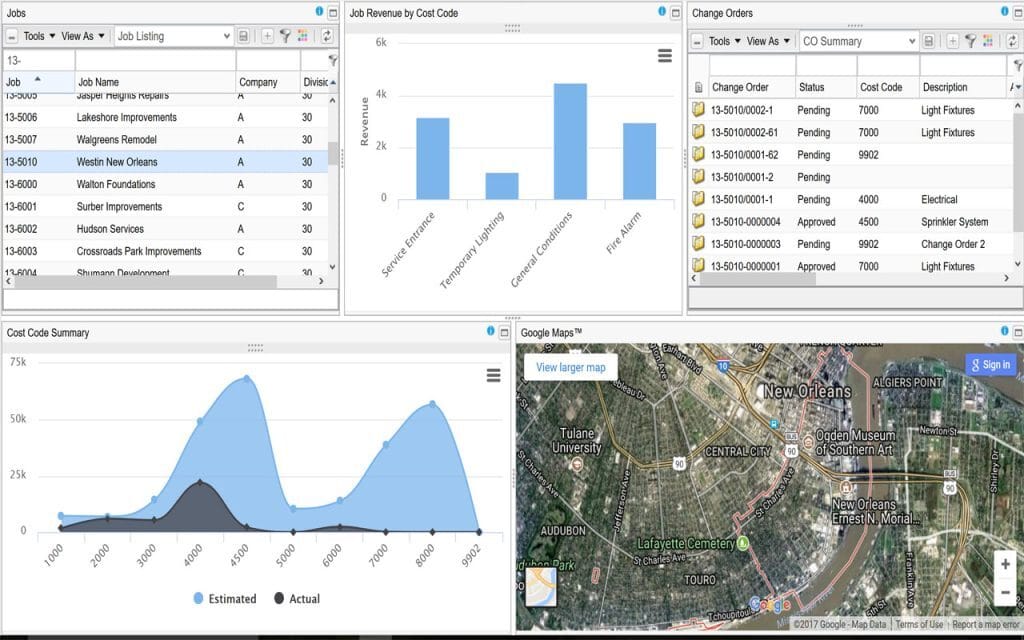Screen dimensions: 1024x640
Task: Open the Job Listing view dropdown
Action: 174,36
